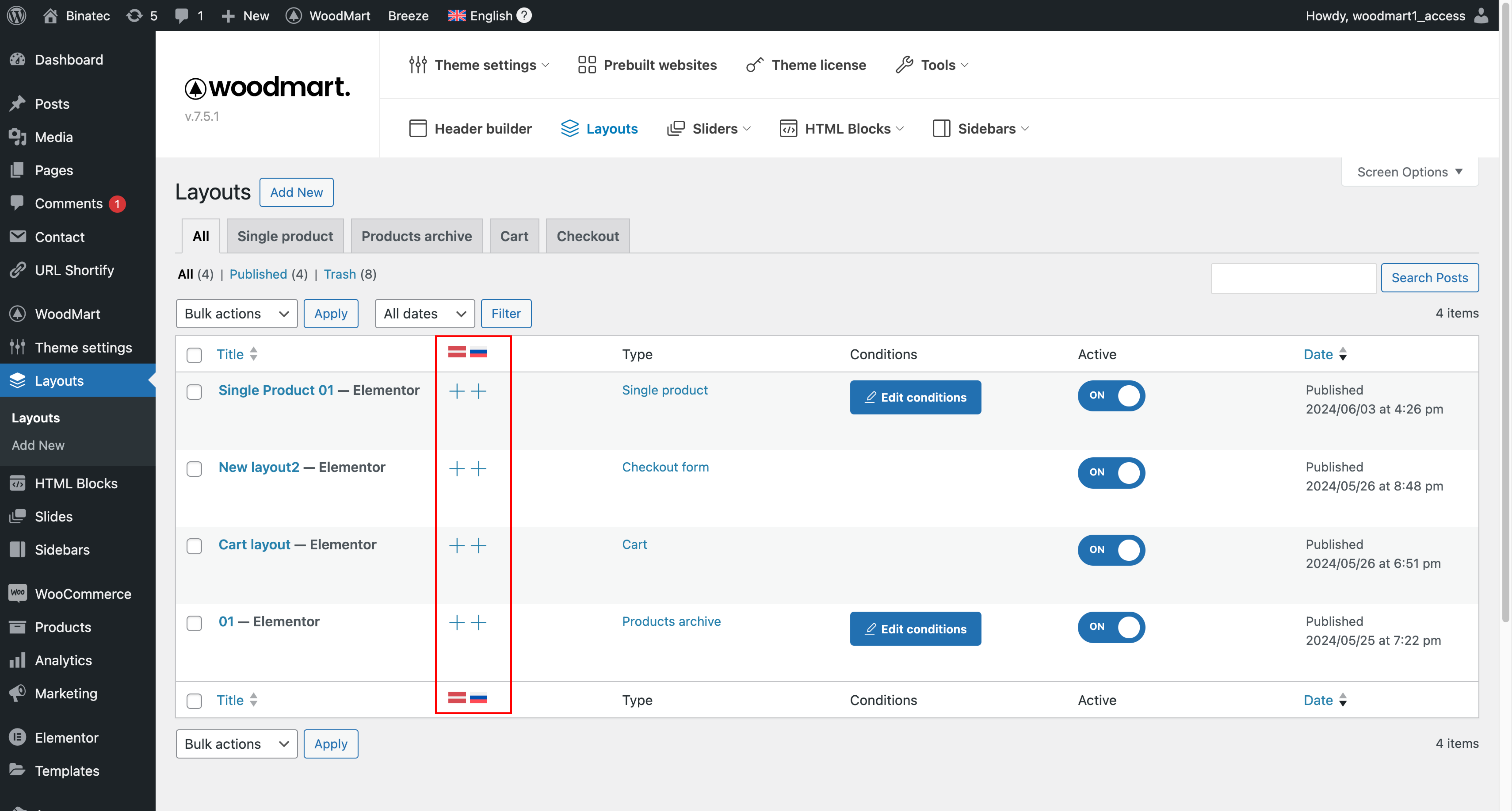Screen dimensions: 1512x811
Task: Turn off New layout2 active switch
Action: (1111, 473)
